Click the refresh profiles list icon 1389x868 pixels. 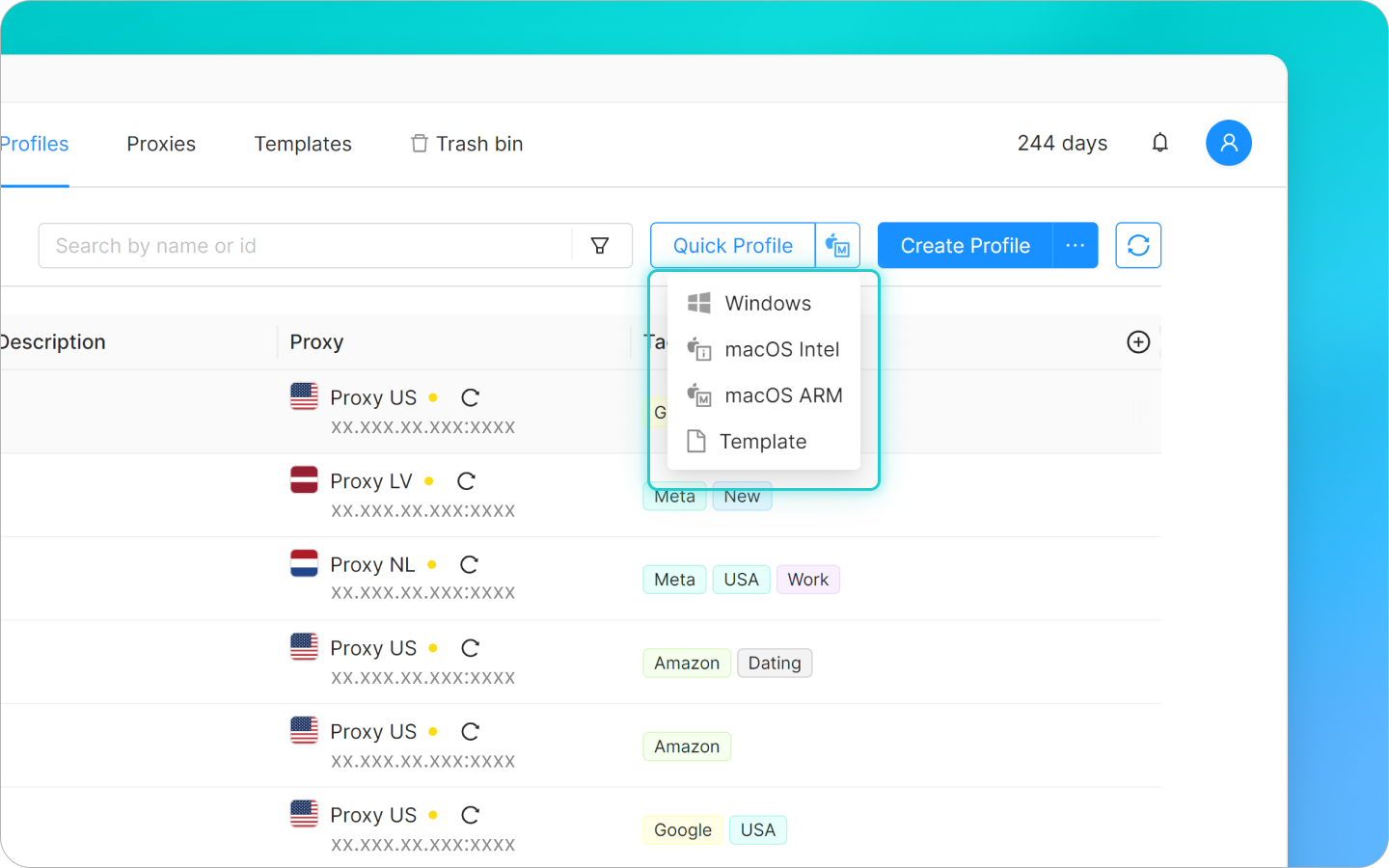pos(1138,245)
